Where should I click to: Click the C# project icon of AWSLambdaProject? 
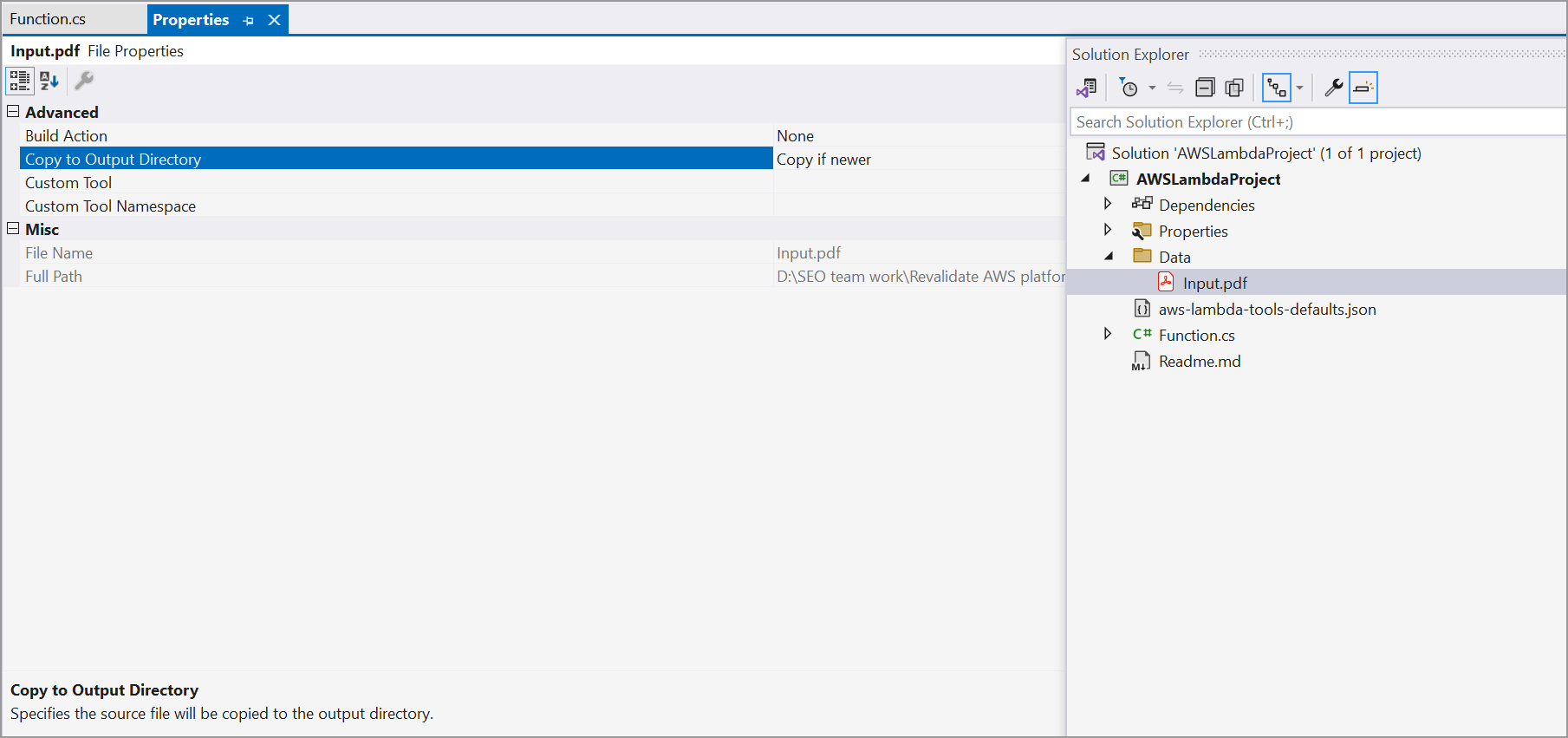[1119, 178]
